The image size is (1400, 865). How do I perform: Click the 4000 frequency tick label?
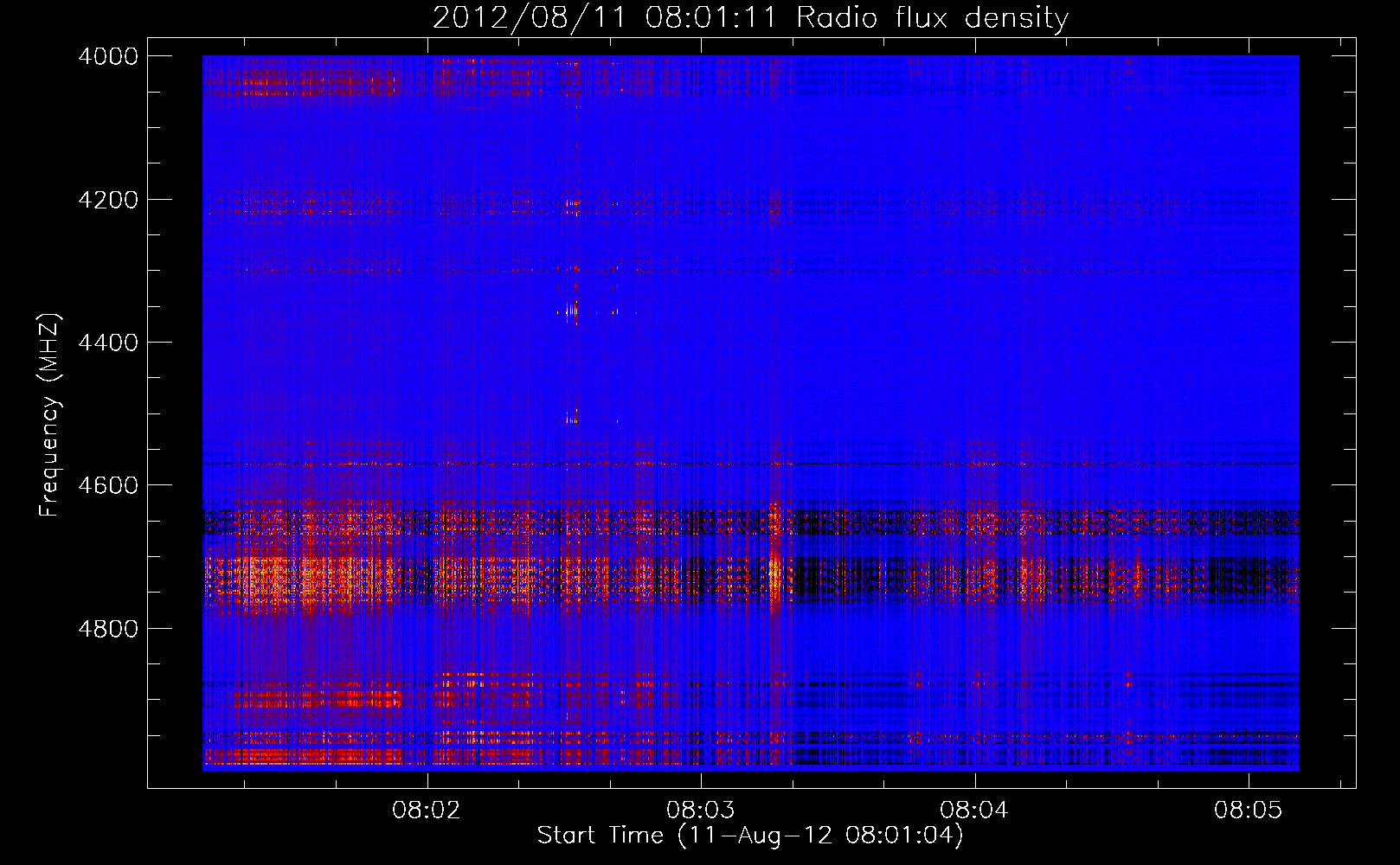click(x=108, y=56)
